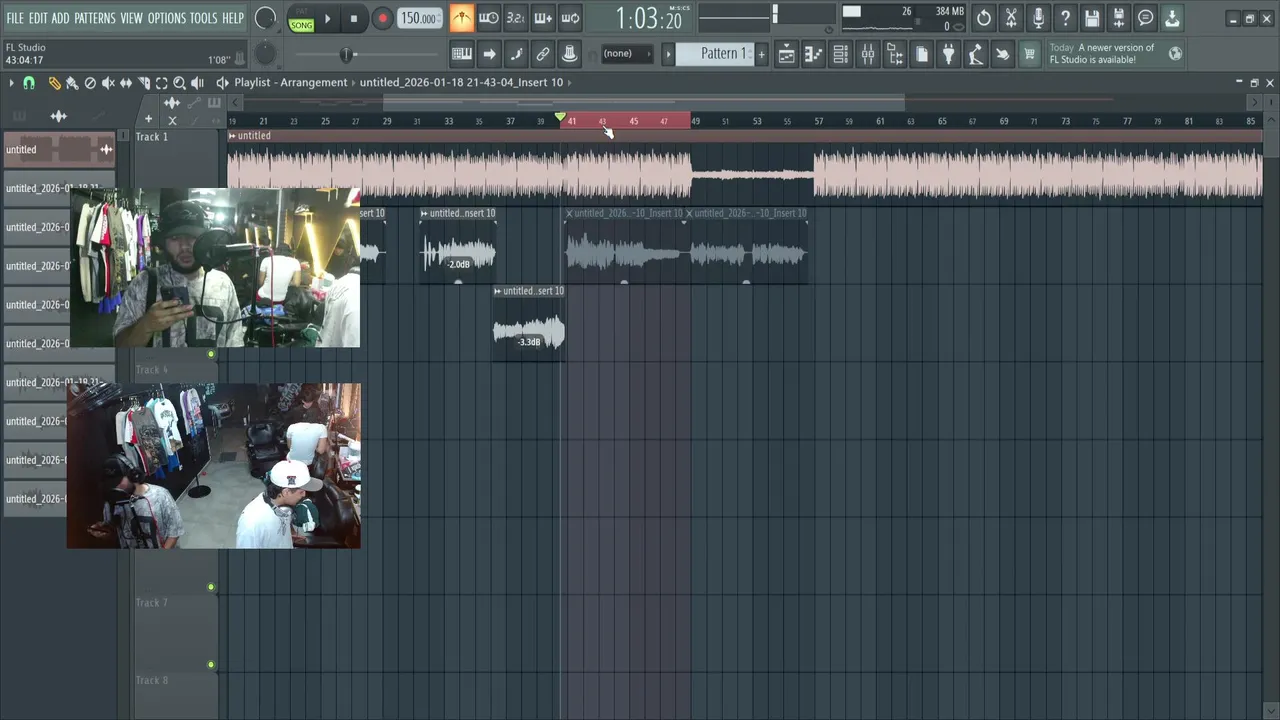Screen dimensions: 1280x720
Task: Click the one-click audio recording microphone icon
Action: pos(1038,18)
